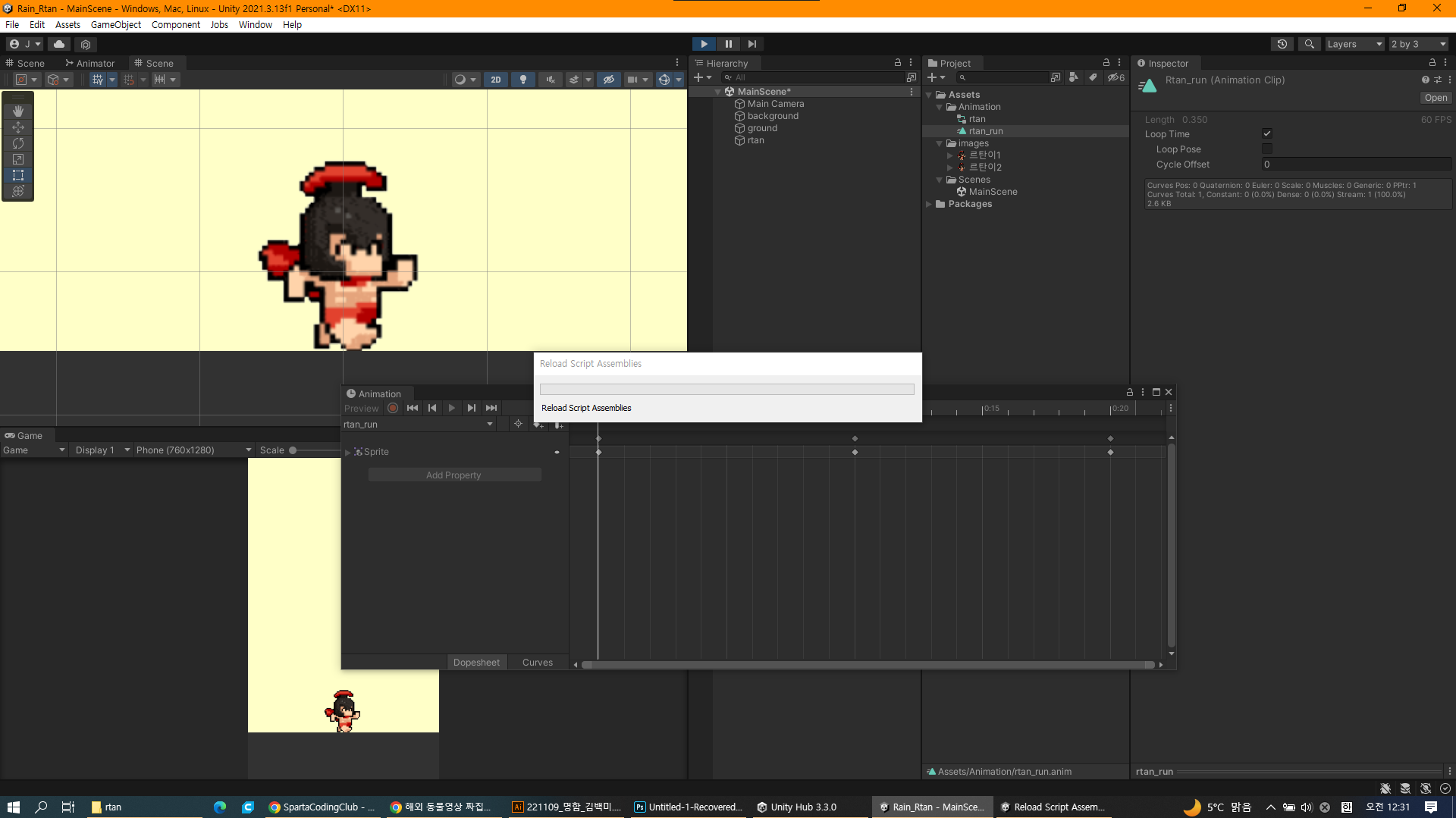Toggle filter by selection in Animation window

[518, 425]
